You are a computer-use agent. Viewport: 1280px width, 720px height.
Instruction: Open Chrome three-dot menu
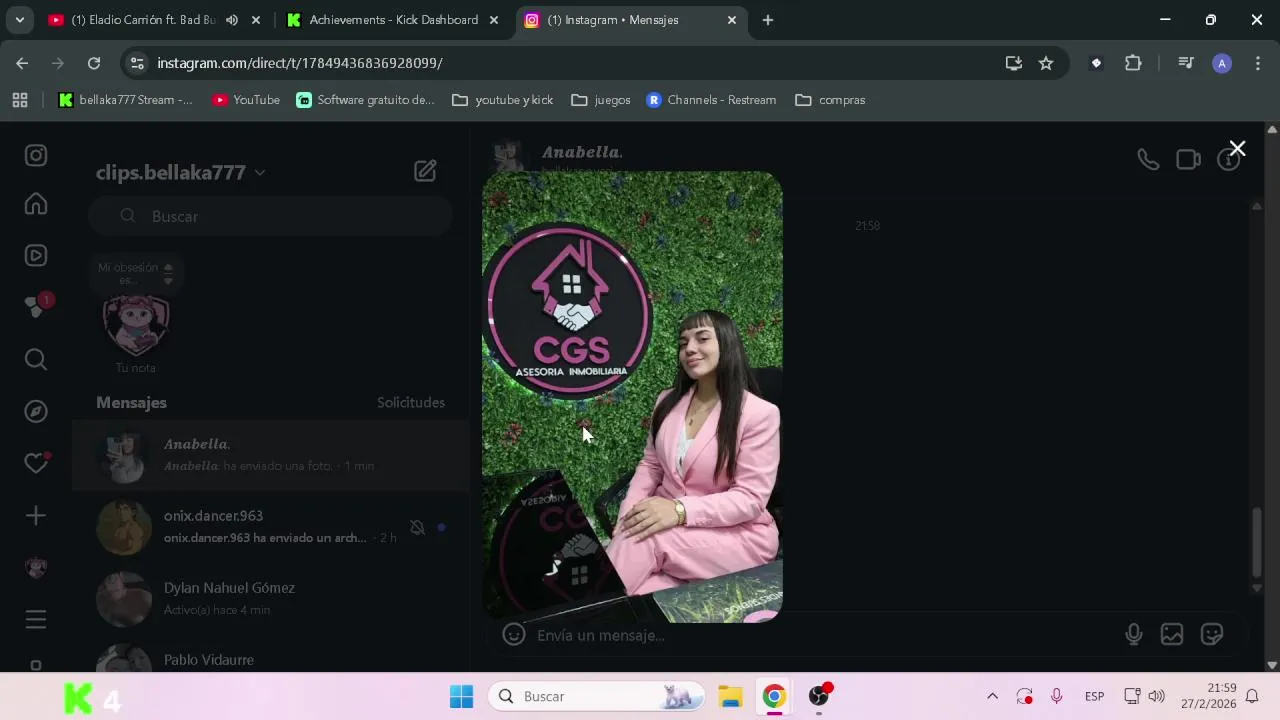point(1258,63)
